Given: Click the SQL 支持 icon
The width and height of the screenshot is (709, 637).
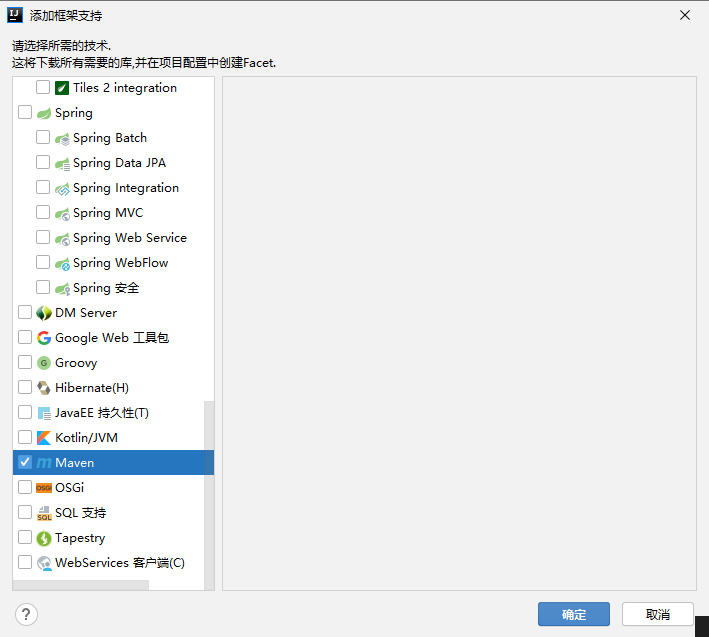Looking at the screenshot, I should click(x=44, y=513).
